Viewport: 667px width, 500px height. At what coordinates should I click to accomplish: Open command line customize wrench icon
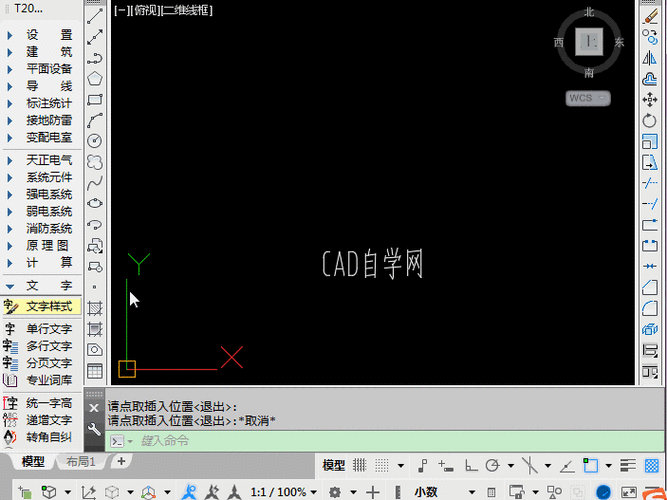[94, 429]
